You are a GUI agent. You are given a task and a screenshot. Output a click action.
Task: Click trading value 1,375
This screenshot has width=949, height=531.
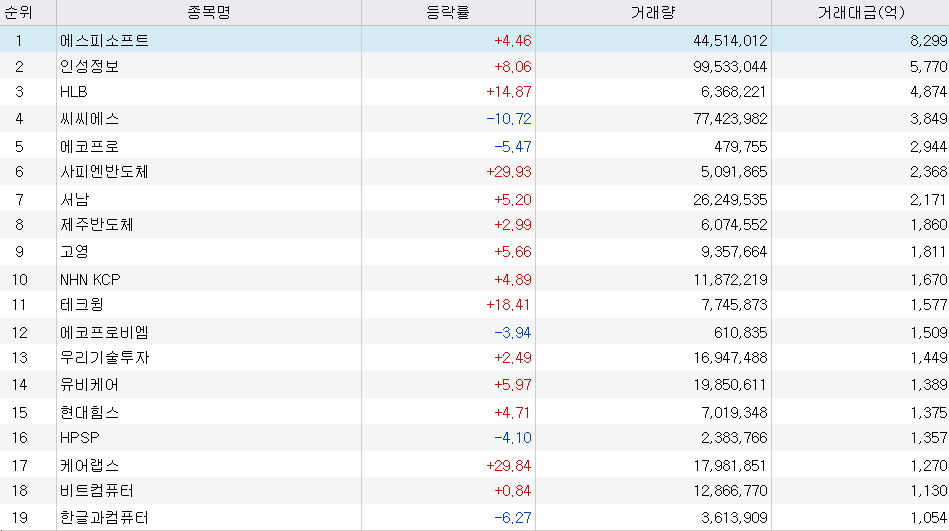pos(928,412)
